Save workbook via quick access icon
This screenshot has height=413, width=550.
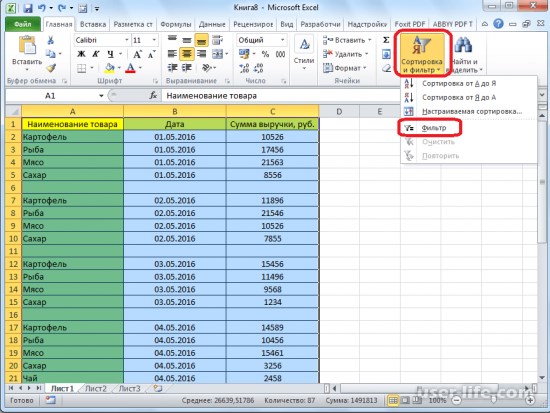point(28,8)
